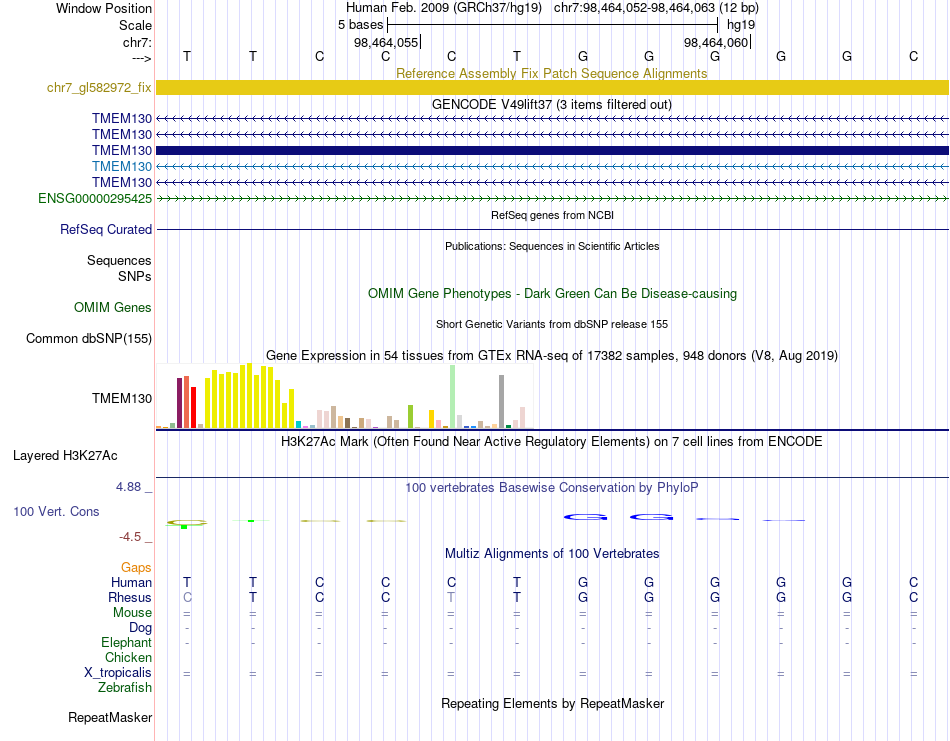This screenshot has height=741, width=950.
Task: Click the tall gray bar in GTEx chart
Action: pyautogui.click(x=502, y=402)
